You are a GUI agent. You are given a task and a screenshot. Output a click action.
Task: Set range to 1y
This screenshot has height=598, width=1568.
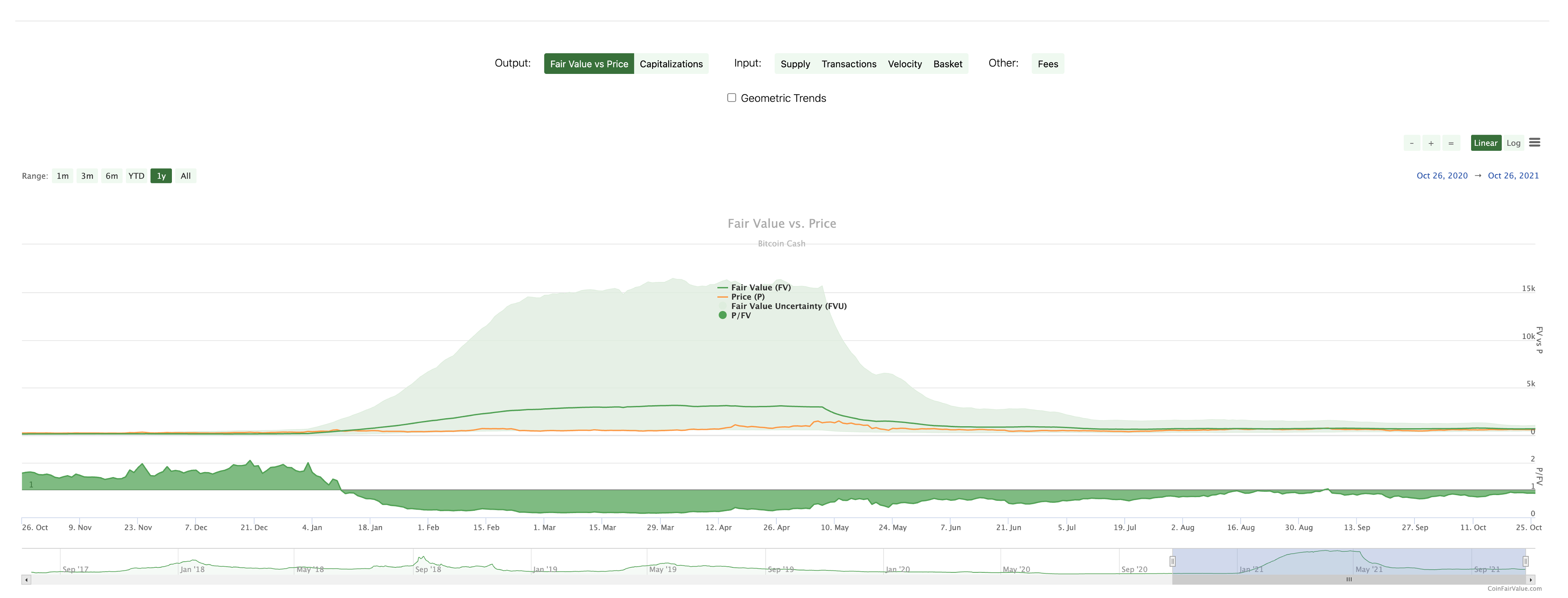161,176
